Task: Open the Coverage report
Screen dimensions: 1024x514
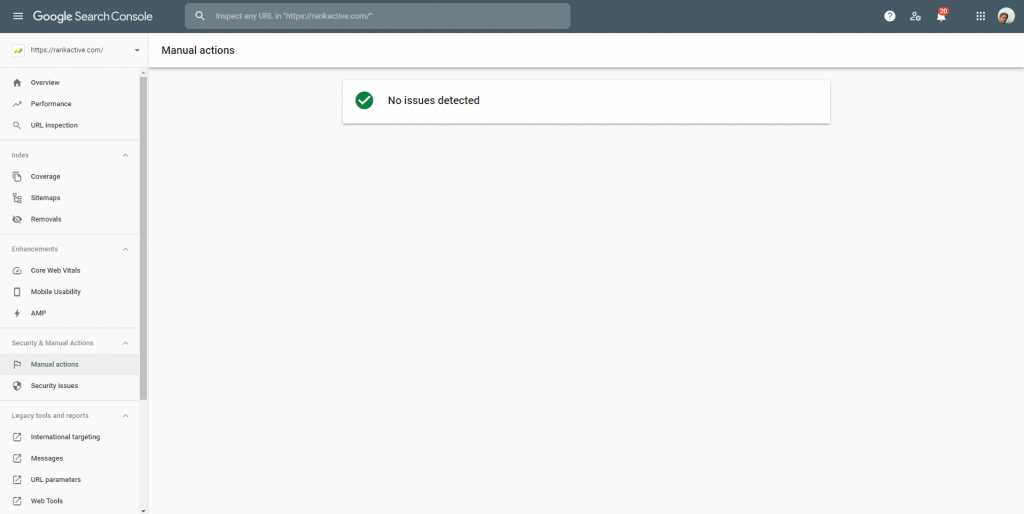Action: coord(69,176)
